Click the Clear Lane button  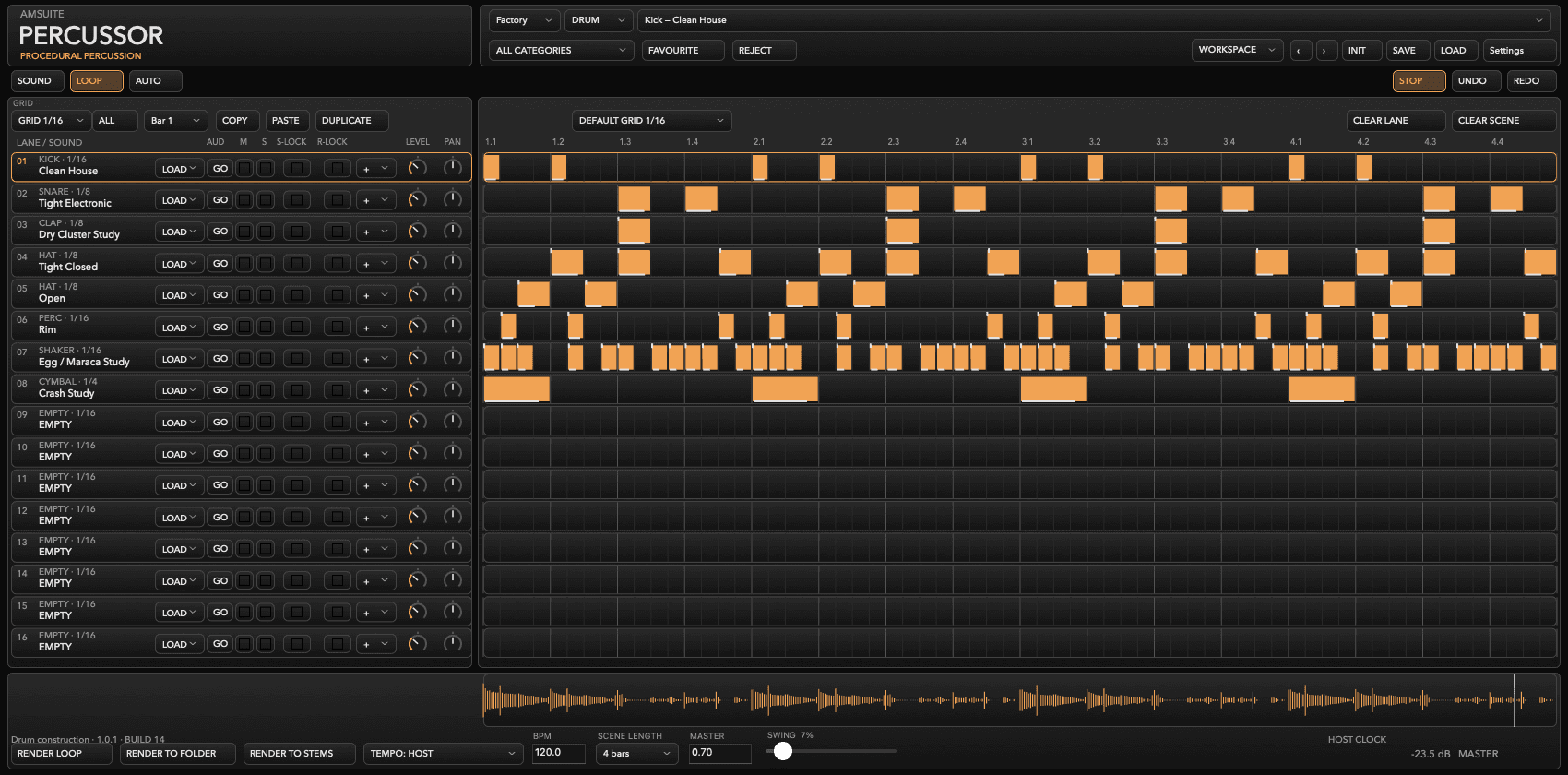(x=1396, y=121)
